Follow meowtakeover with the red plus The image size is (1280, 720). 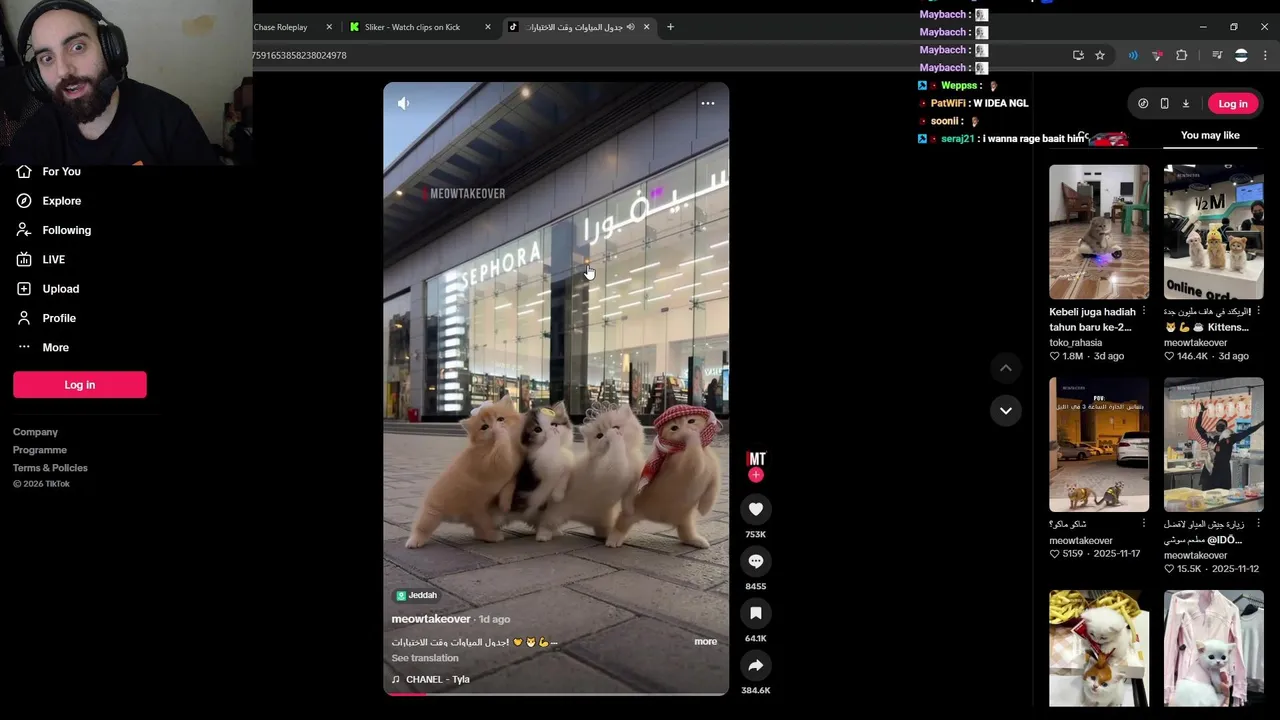click(756, 475)
